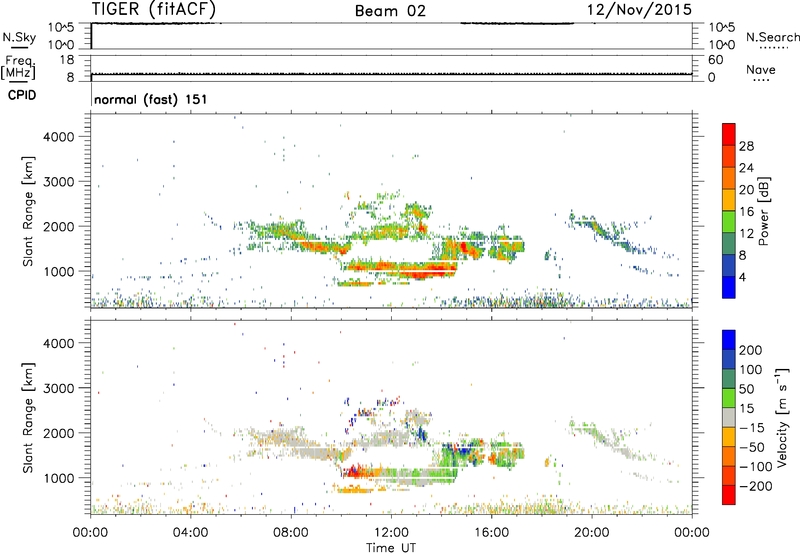Click the '12:00' time tick label

(391, 533)
